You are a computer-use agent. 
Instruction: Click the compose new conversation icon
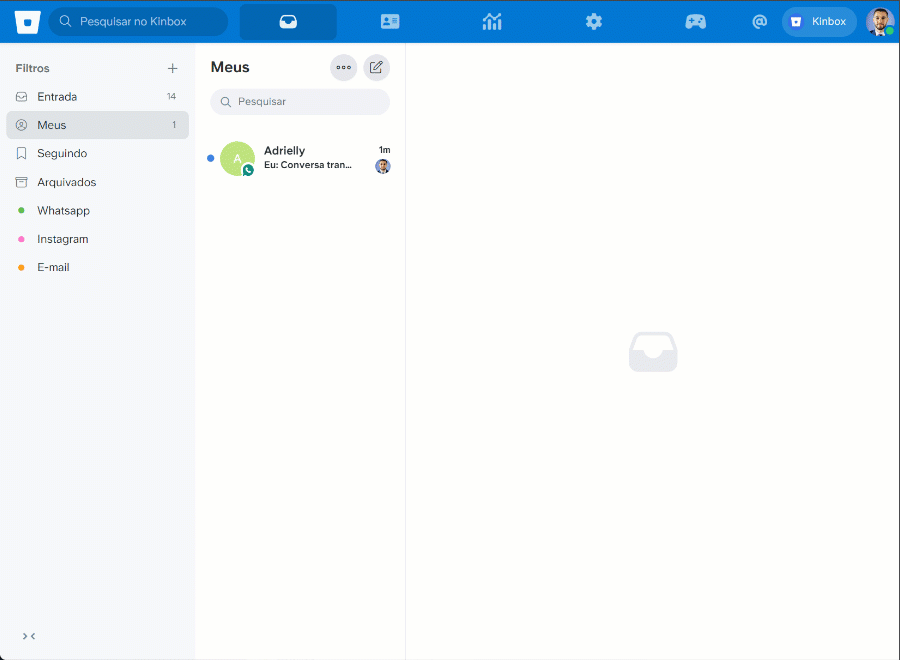(x=376, y=67)
